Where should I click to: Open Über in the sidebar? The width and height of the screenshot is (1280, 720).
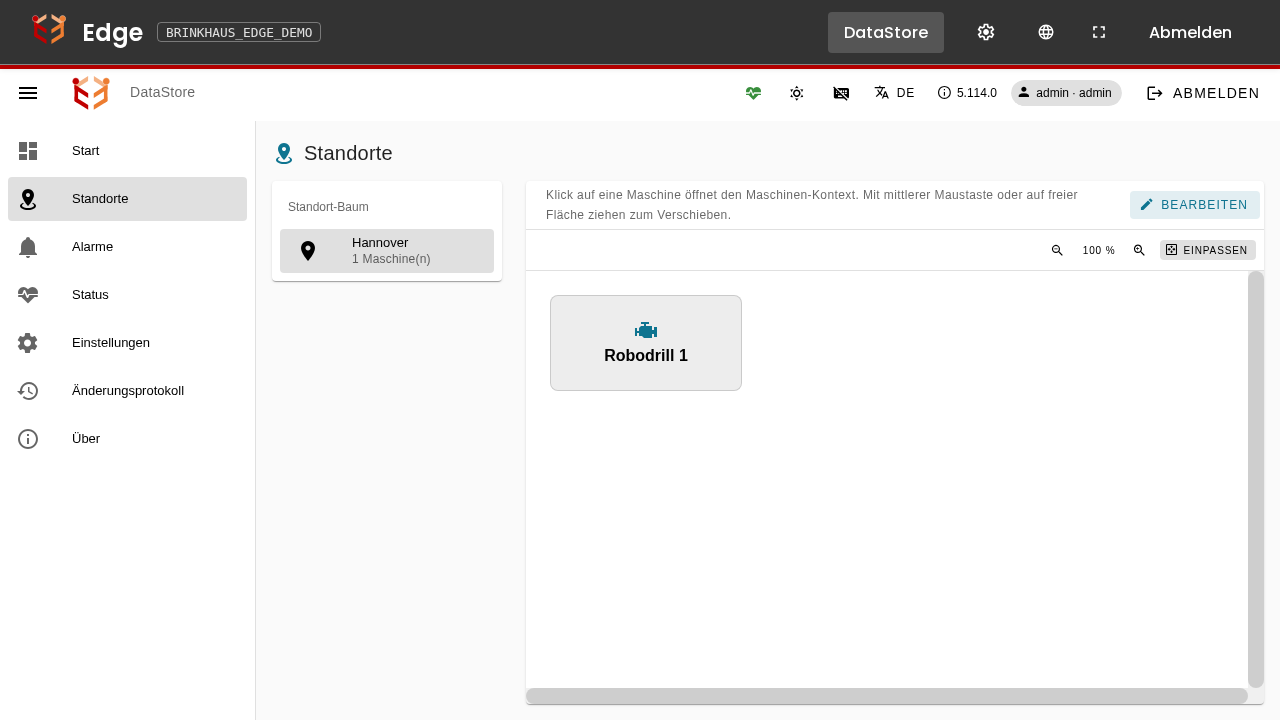tap(127, 439)
